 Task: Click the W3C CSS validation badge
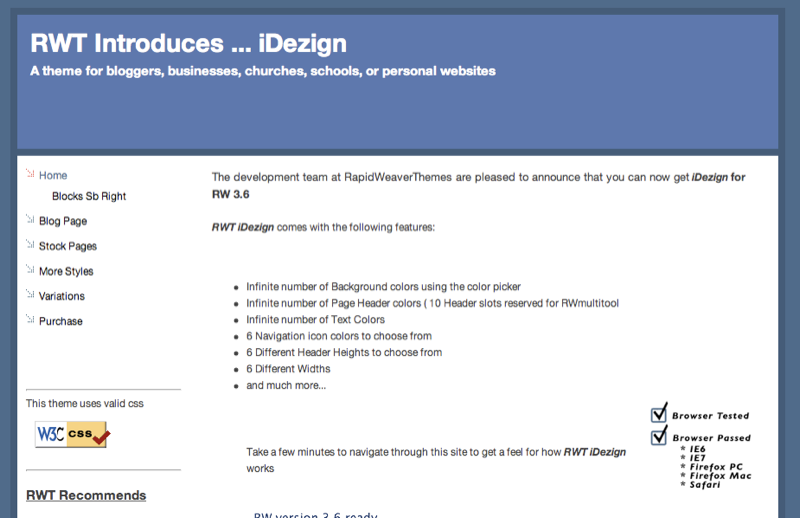click(71, 433)
